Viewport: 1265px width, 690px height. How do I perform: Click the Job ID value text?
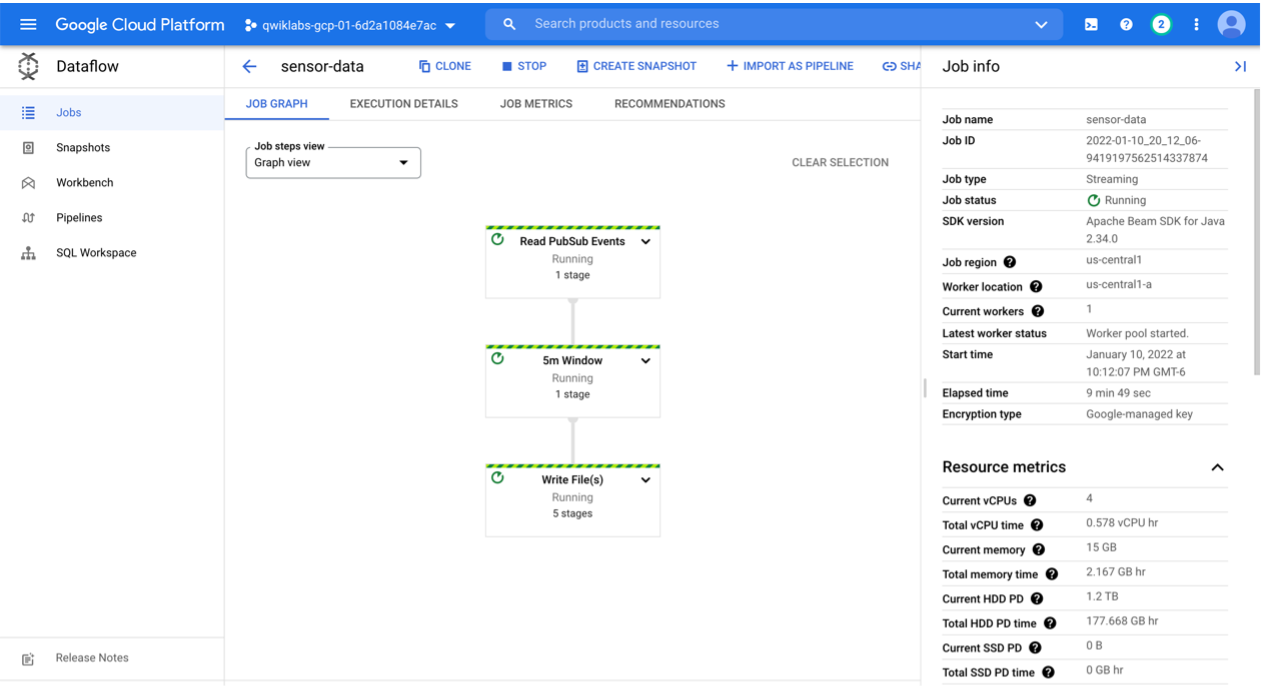pos(1148,149)
